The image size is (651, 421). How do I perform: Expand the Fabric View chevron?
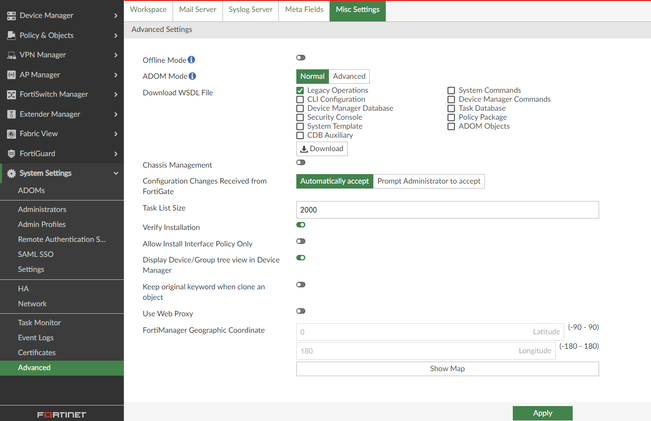116,134
